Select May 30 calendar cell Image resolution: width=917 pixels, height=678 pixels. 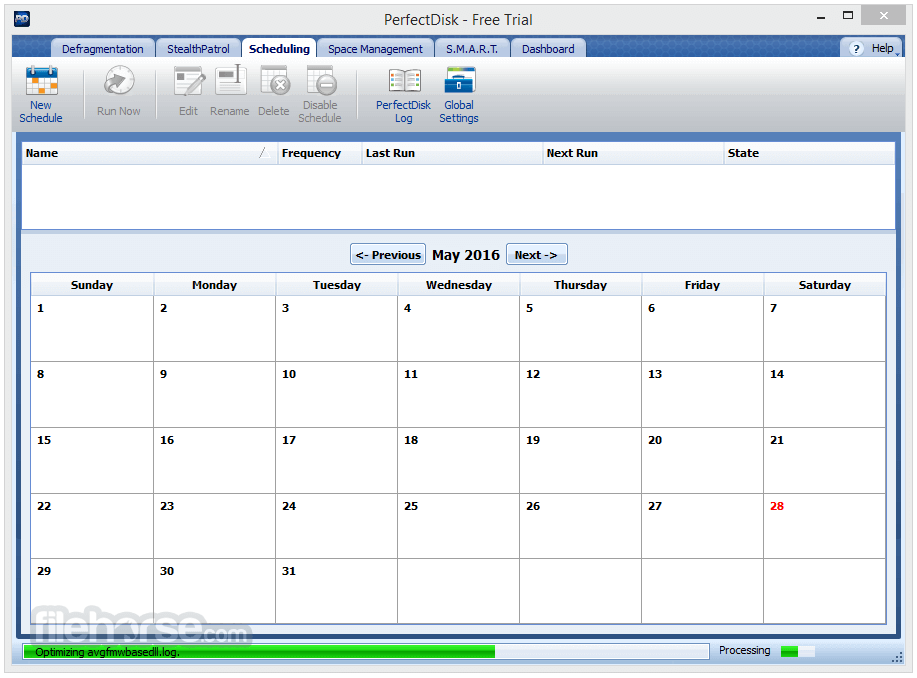pos(215,591)
